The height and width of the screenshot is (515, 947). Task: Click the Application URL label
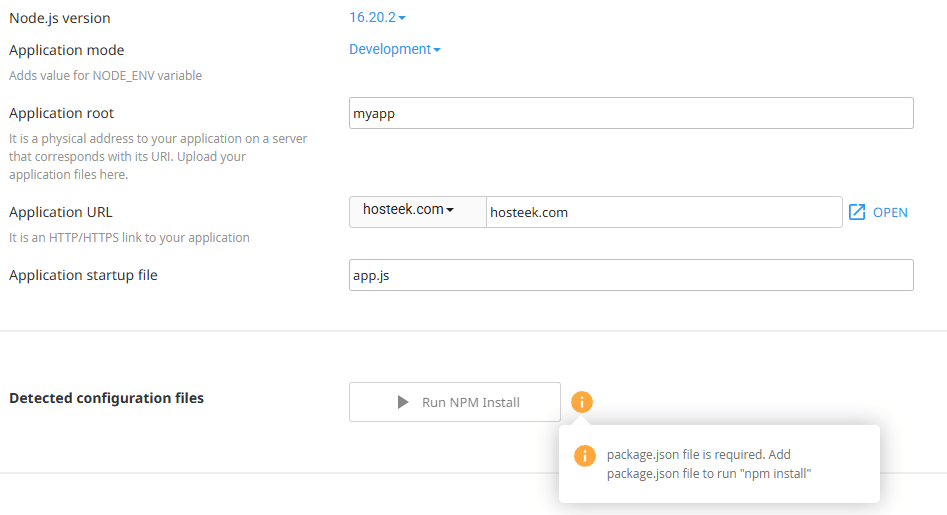(60, 212)
